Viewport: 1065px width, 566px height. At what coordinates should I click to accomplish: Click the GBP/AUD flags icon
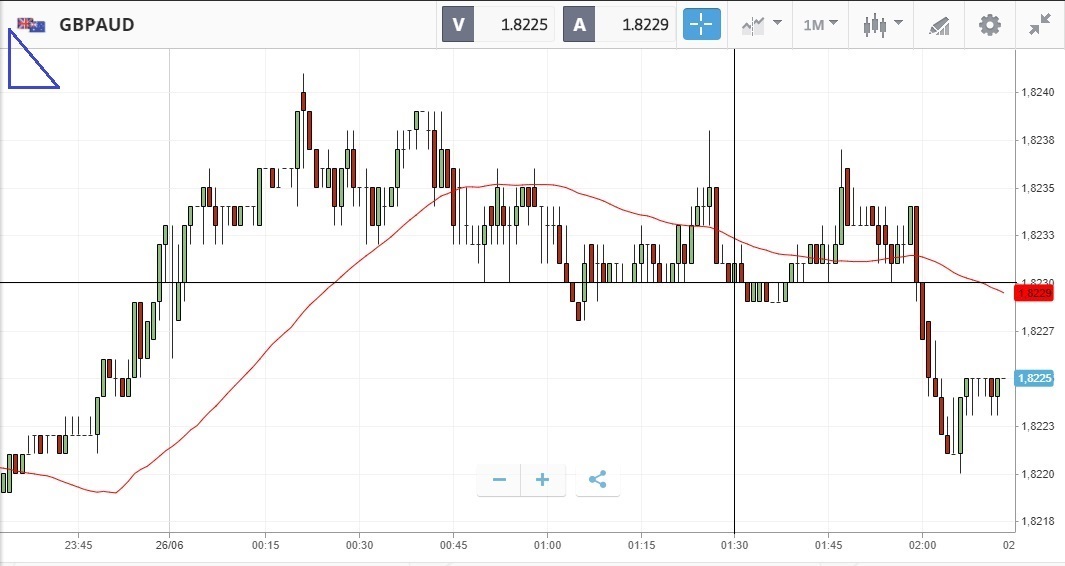click(31, 25)
